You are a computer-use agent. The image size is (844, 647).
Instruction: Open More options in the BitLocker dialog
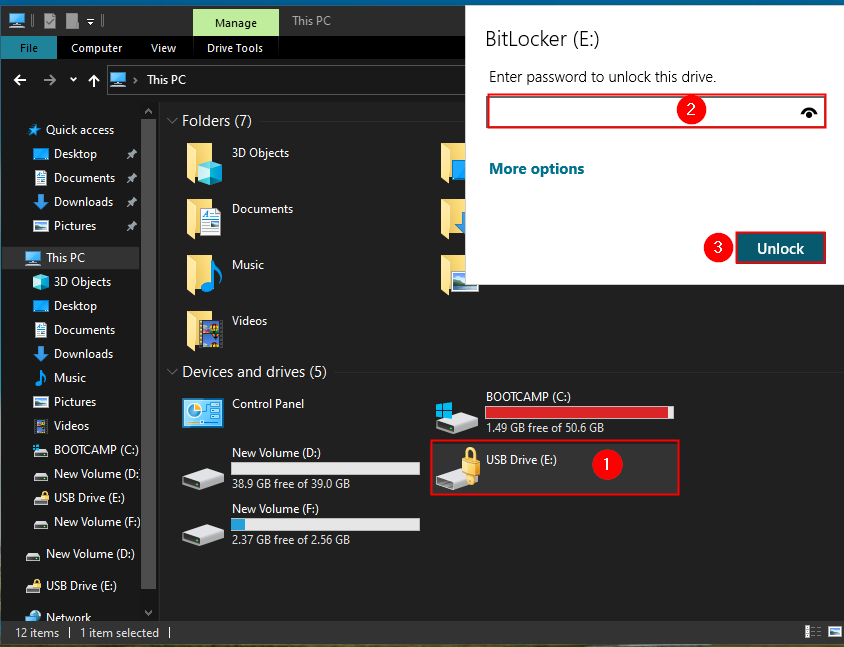536,168
